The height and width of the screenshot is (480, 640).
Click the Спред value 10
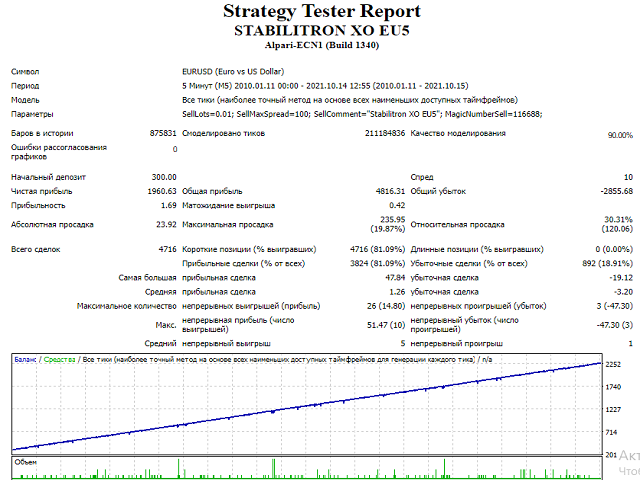click(627, 176)
